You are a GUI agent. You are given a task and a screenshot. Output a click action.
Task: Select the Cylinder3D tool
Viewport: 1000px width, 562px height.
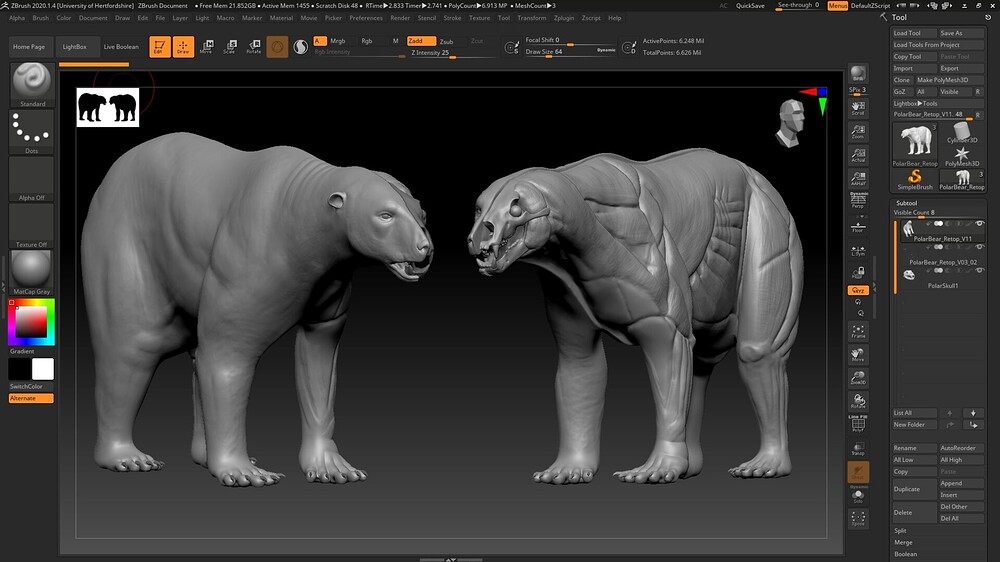962,133
